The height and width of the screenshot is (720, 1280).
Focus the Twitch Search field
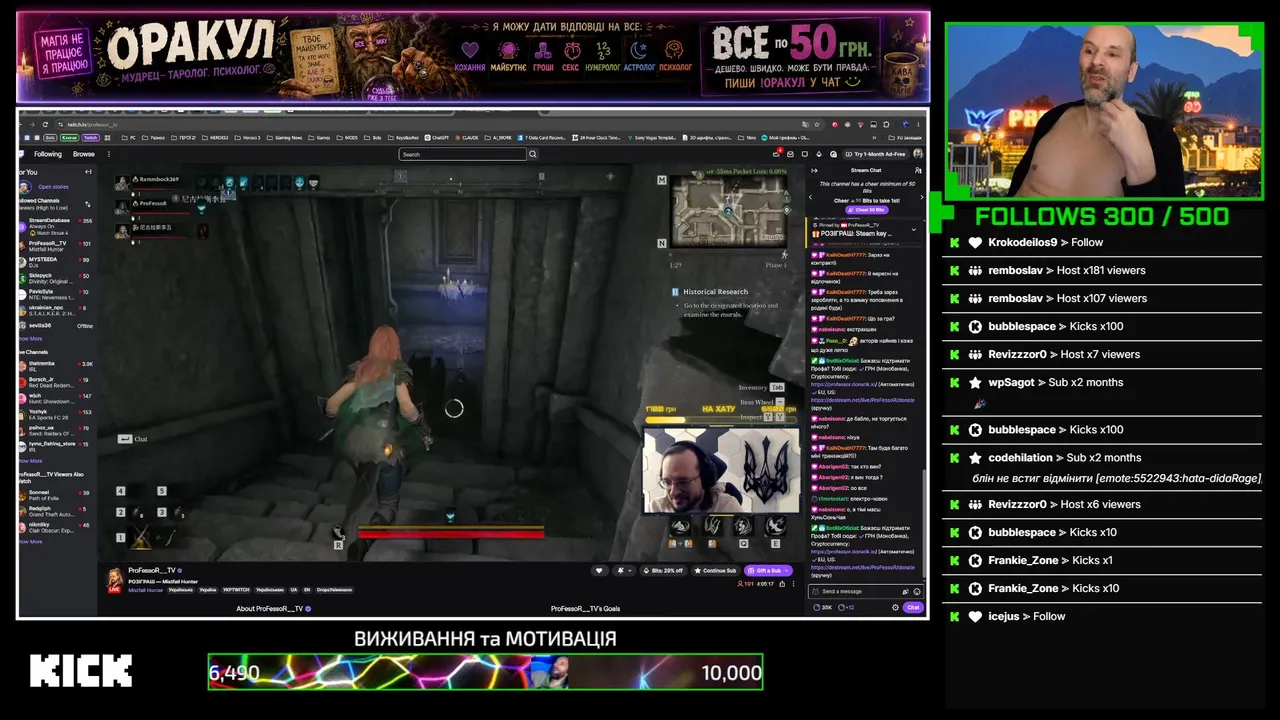pos(463,154)
